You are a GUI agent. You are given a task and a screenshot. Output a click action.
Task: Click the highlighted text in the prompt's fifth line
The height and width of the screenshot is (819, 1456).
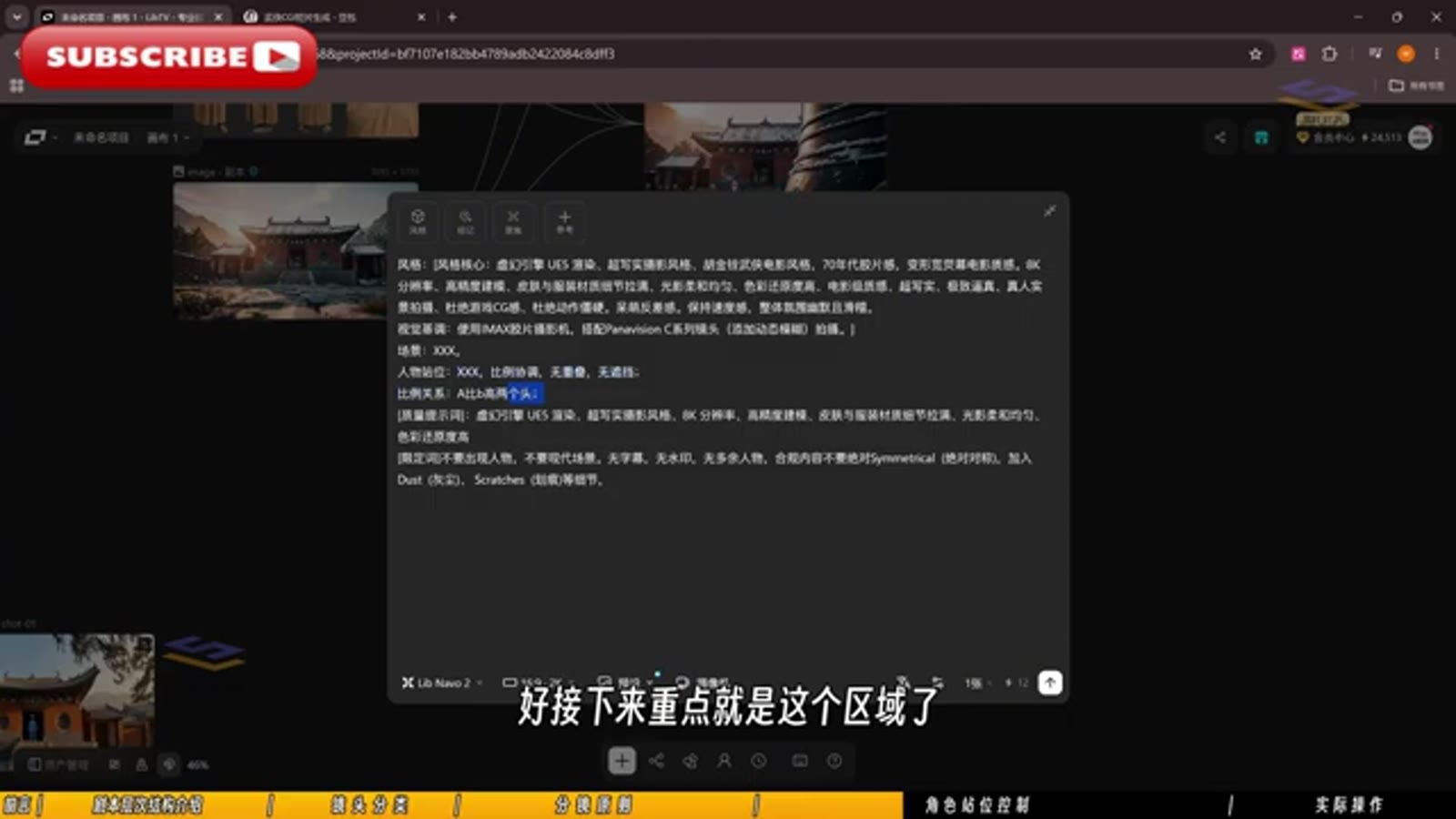524,393
